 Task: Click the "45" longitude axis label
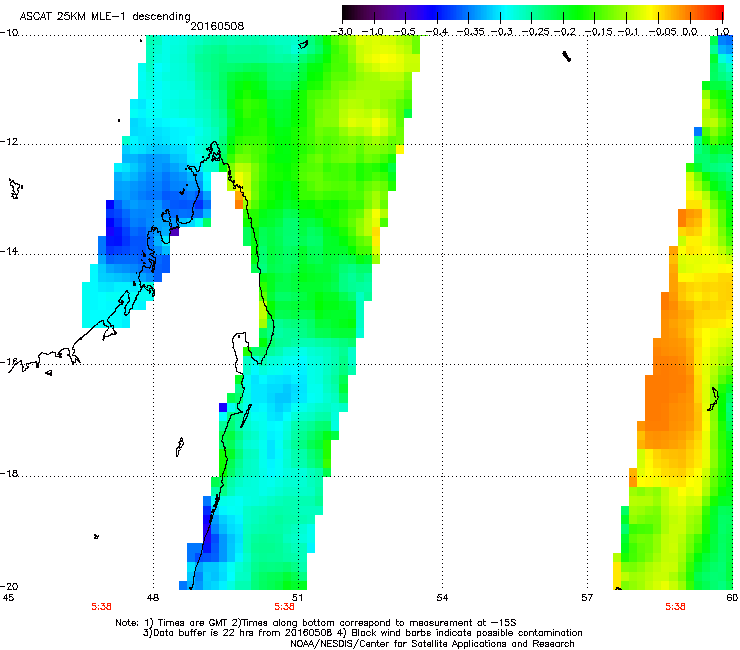8,598
